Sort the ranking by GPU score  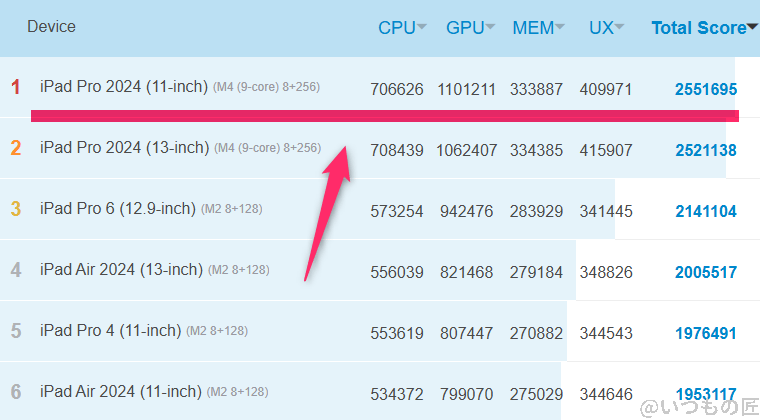pos(470,28)
